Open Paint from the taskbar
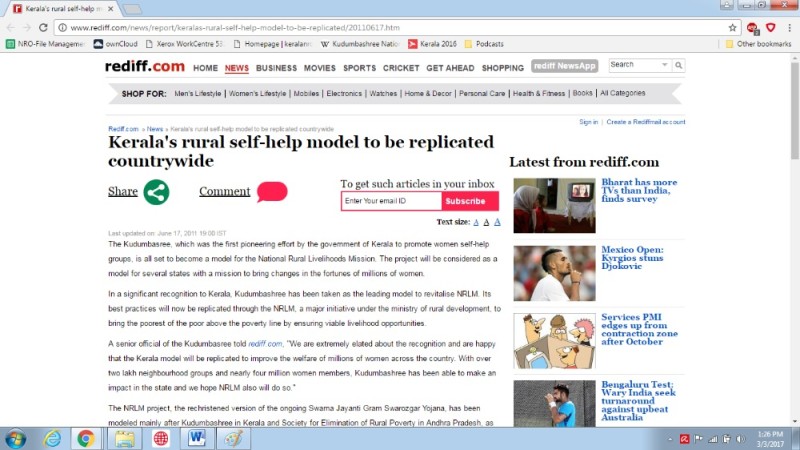The image size is (800, 450). pos(233,438)
